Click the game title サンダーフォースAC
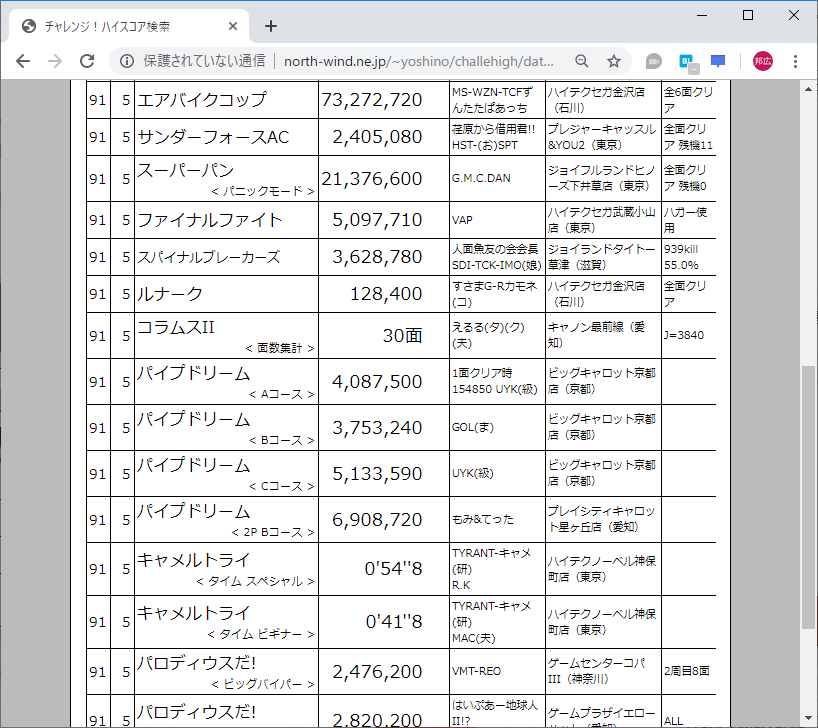 tap(213, 137)
